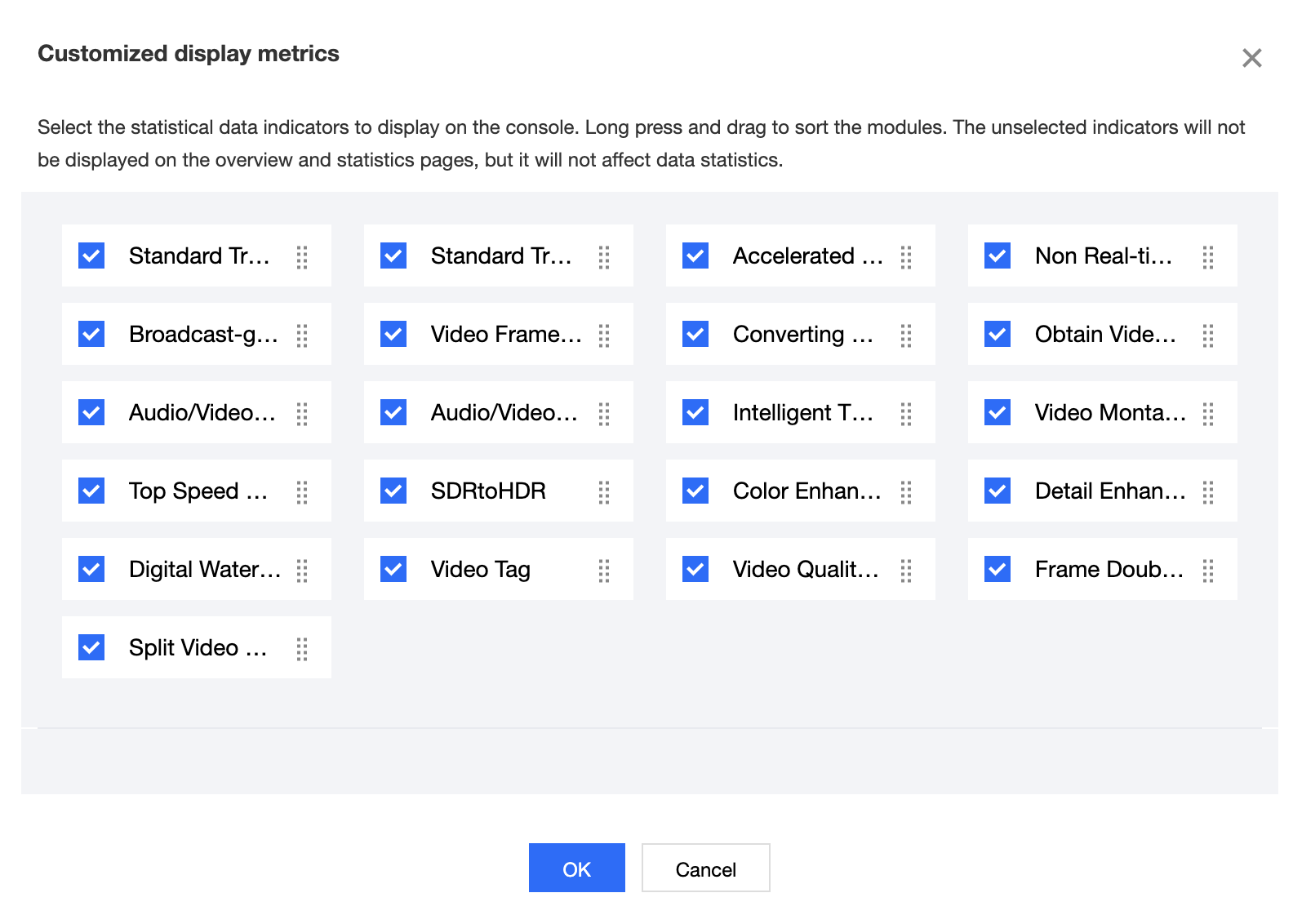1293x924 pixels.
Task: Close the Customized display metrics dialog
Action: pos(1251,58)
